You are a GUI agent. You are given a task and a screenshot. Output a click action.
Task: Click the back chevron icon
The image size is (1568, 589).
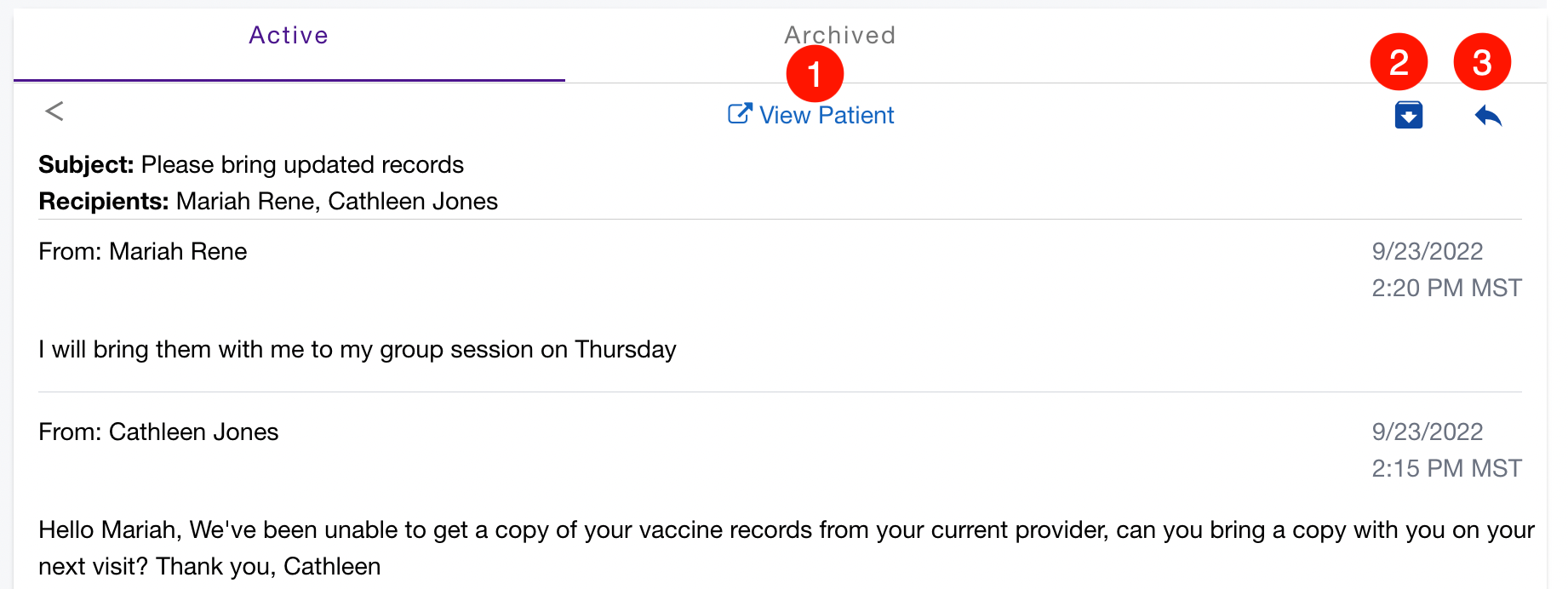54,111
